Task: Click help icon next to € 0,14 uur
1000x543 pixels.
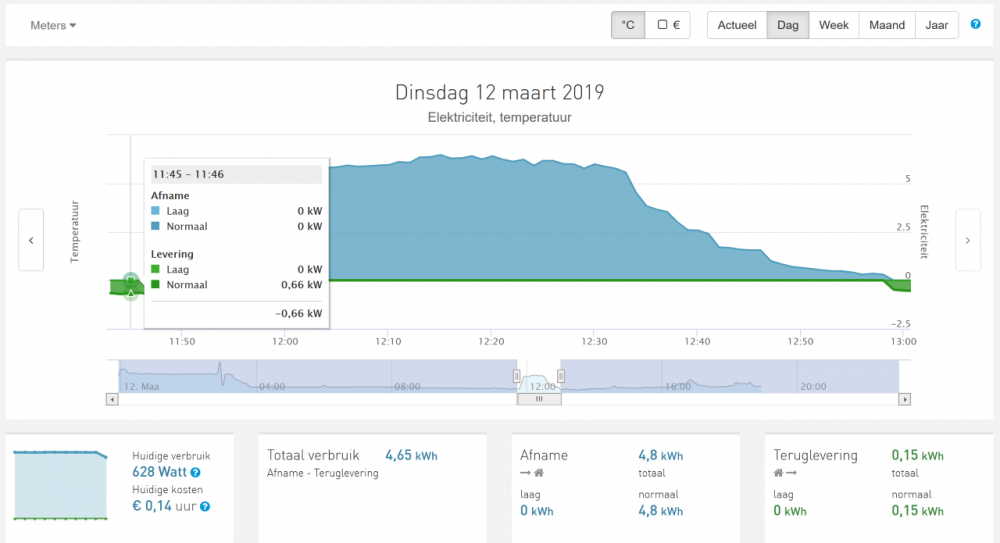Action: (x=205, y=507)
